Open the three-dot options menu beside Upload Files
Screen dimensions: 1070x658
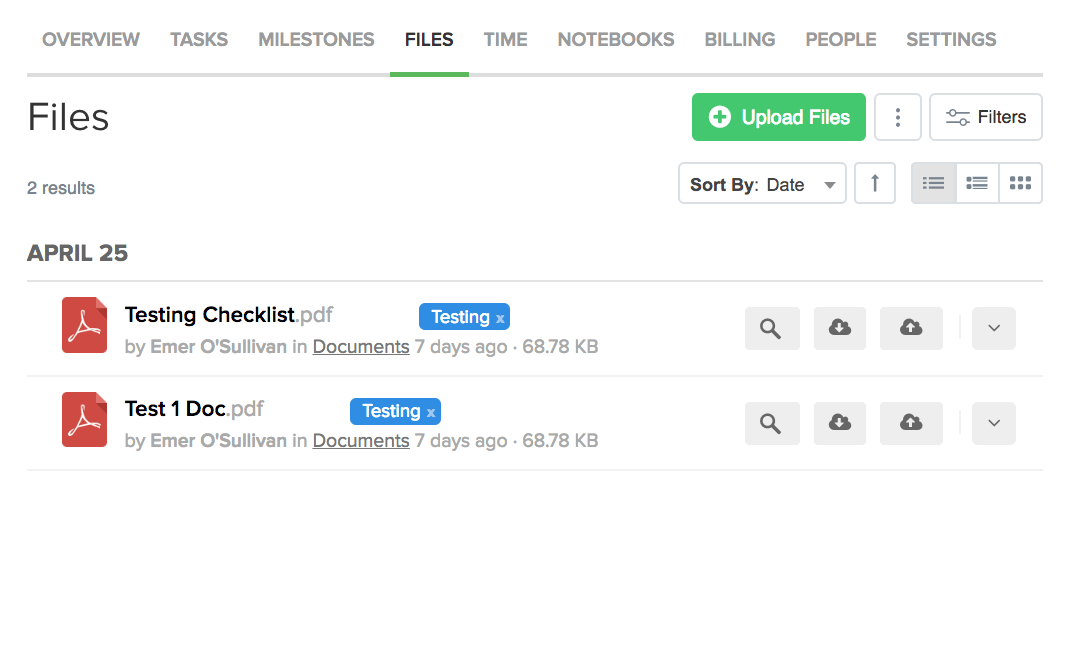tap(897, 117)
